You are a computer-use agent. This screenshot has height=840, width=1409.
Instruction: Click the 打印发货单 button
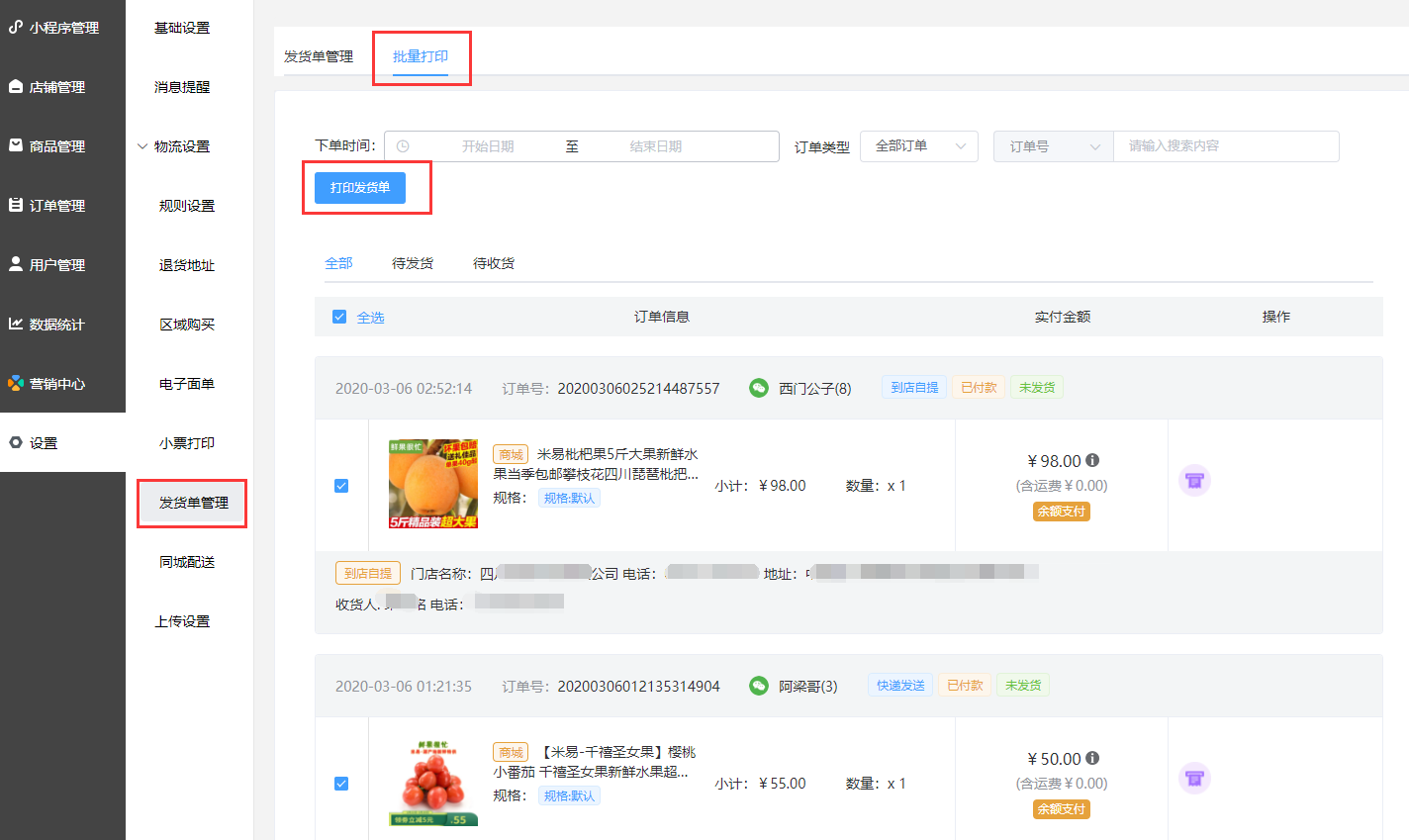point(360,187)
